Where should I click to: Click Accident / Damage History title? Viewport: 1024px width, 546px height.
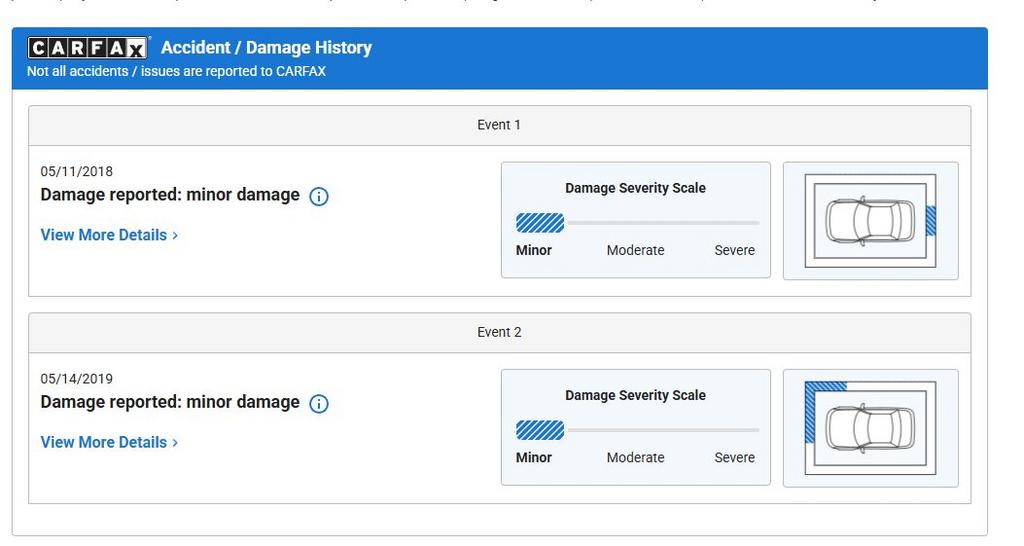[x=266, y=48]
